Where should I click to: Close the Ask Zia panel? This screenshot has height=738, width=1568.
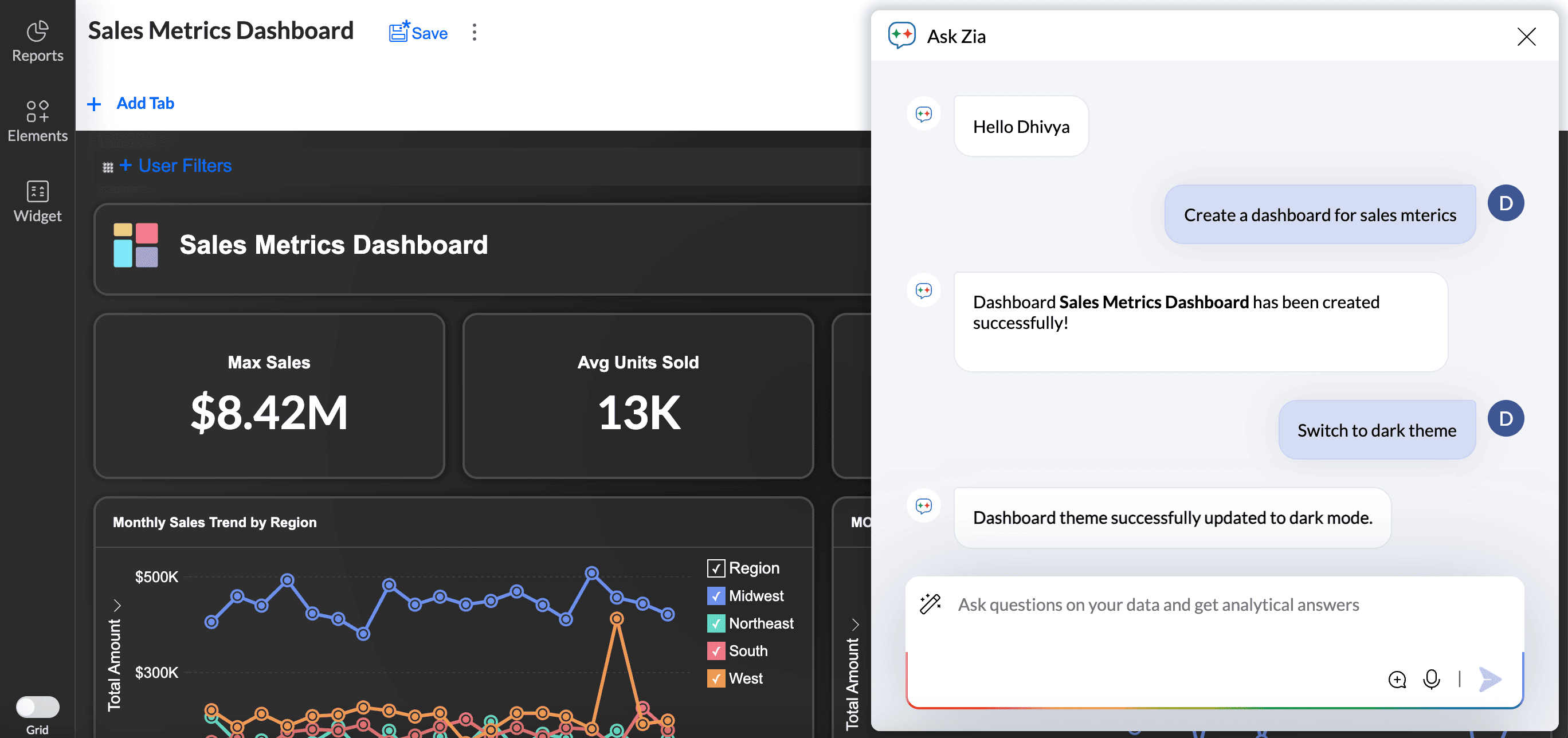(x=1526, y=37)
